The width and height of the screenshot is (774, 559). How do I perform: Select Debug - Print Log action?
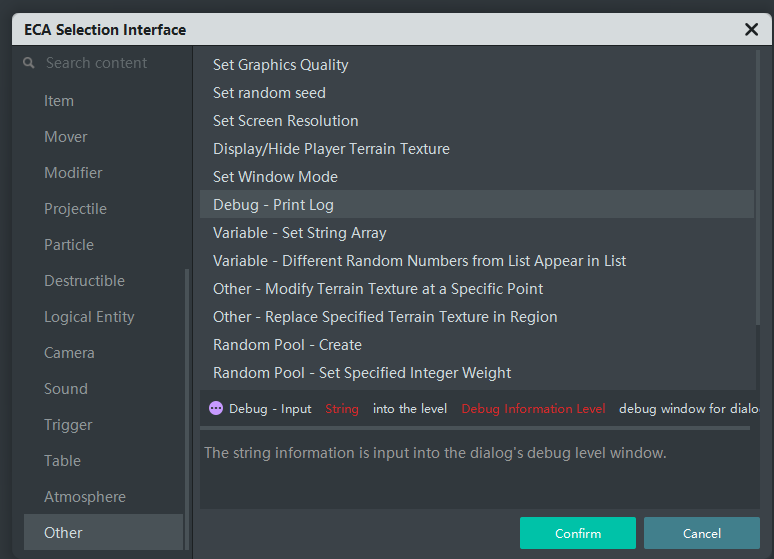[274, 205]
